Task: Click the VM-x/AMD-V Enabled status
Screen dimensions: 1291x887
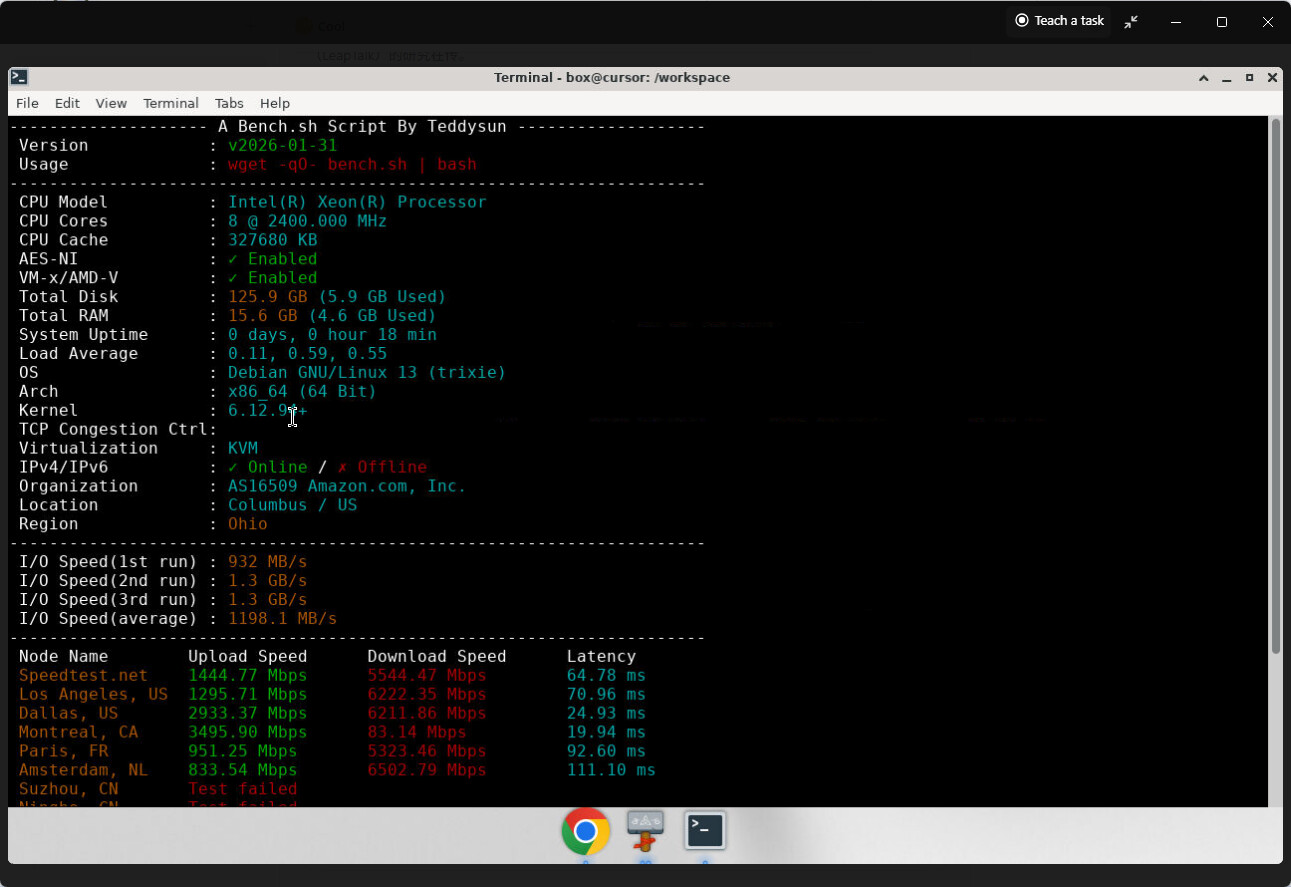Action: [x=272, y=278]
